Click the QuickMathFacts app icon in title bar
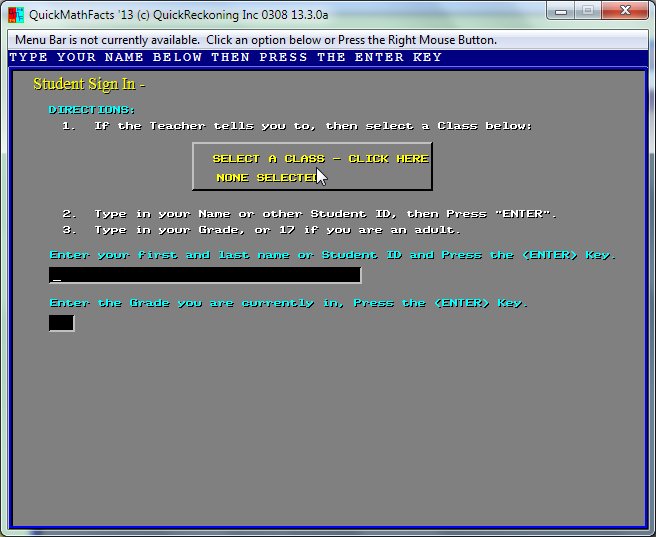The width and height of the screenshot is (656, 537). [x=15, y=14]
